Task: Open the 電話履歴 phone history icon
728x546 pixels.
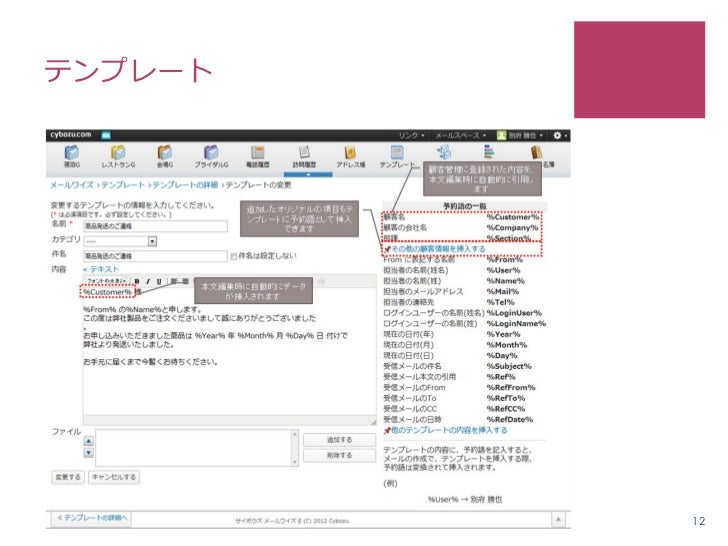Action: pos(258,156)
